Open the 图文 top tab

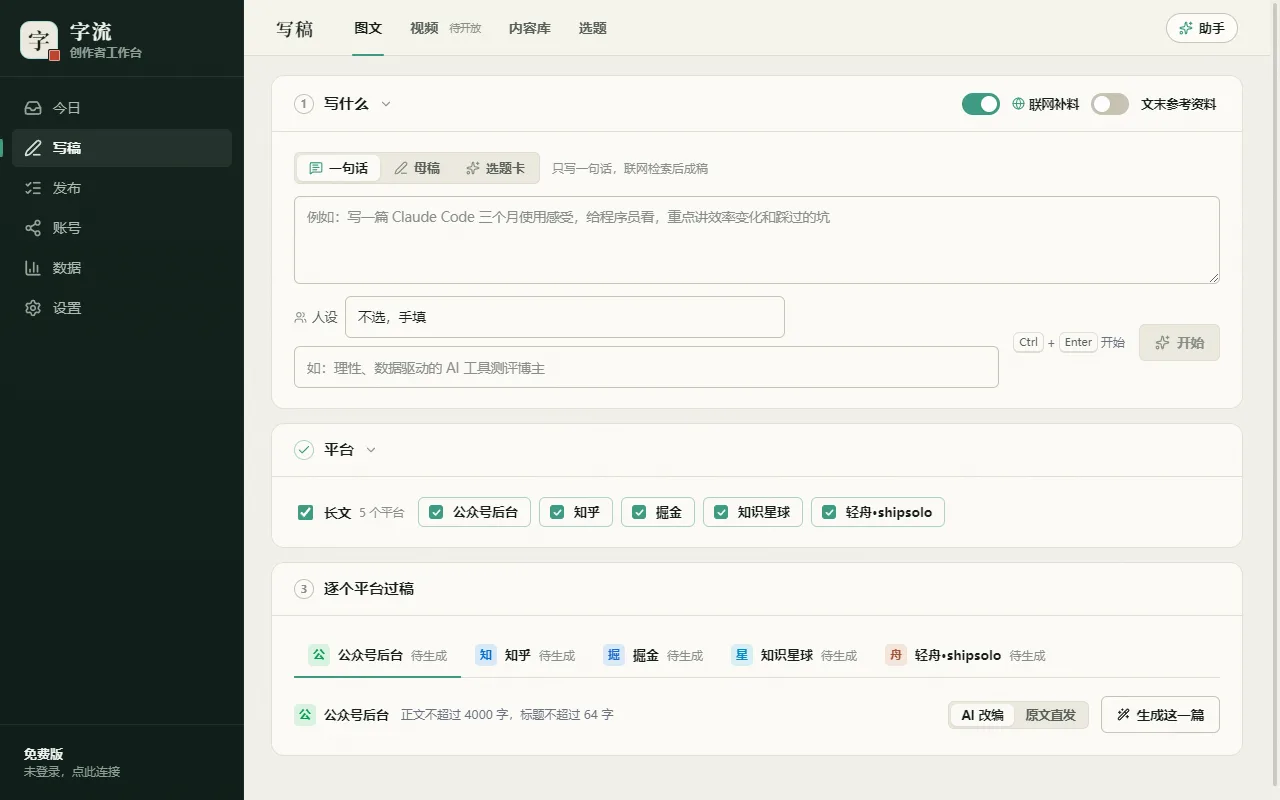tap(368, 28)
